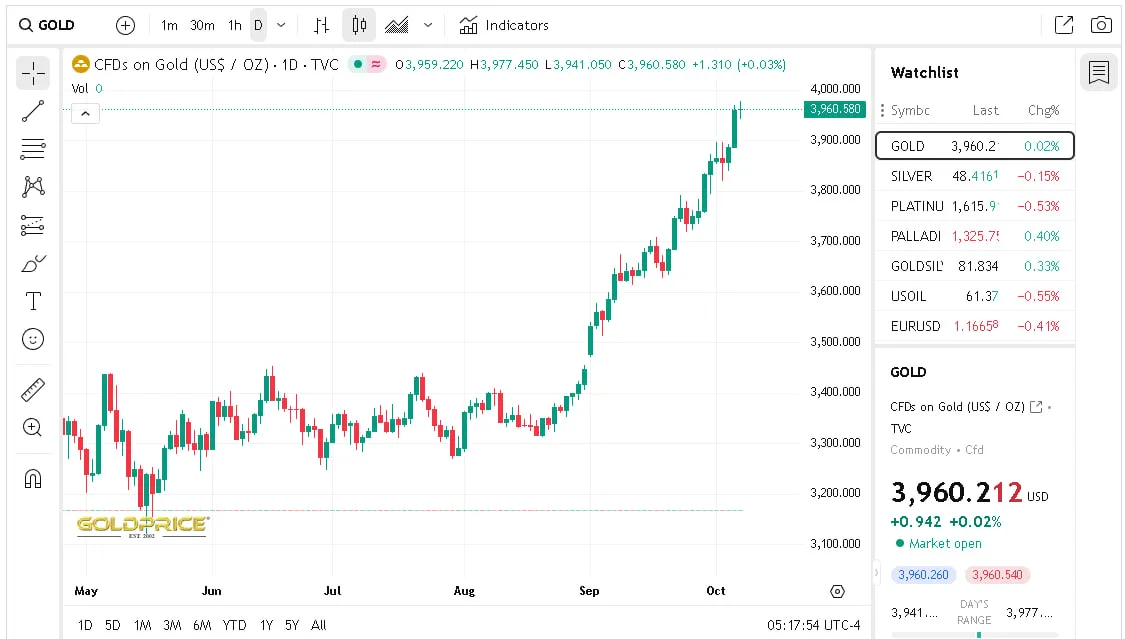Expand the chart type dropdown arrow
Viewport: 1125px width, 639px height.
point(428,25)
